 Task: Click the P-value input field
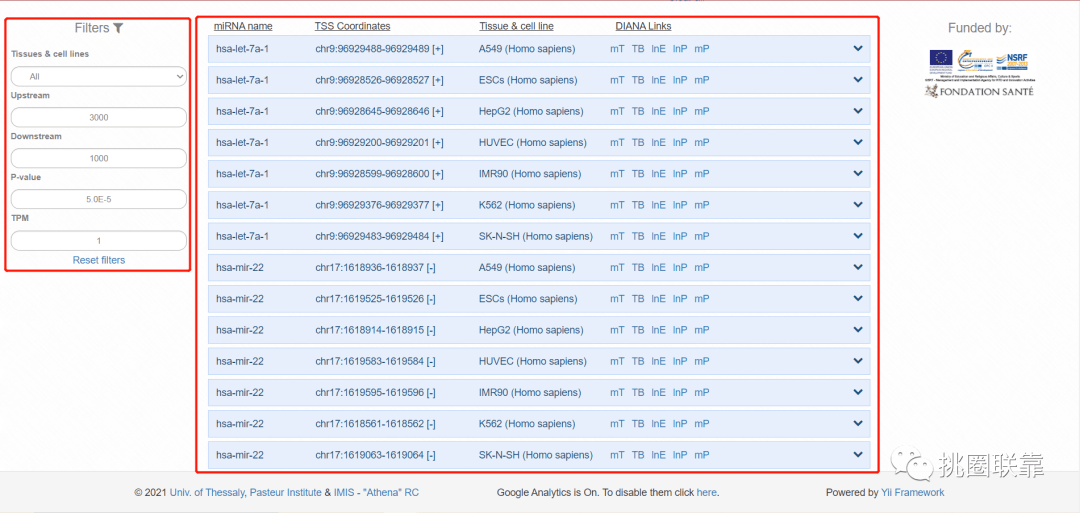click(99, 199)
